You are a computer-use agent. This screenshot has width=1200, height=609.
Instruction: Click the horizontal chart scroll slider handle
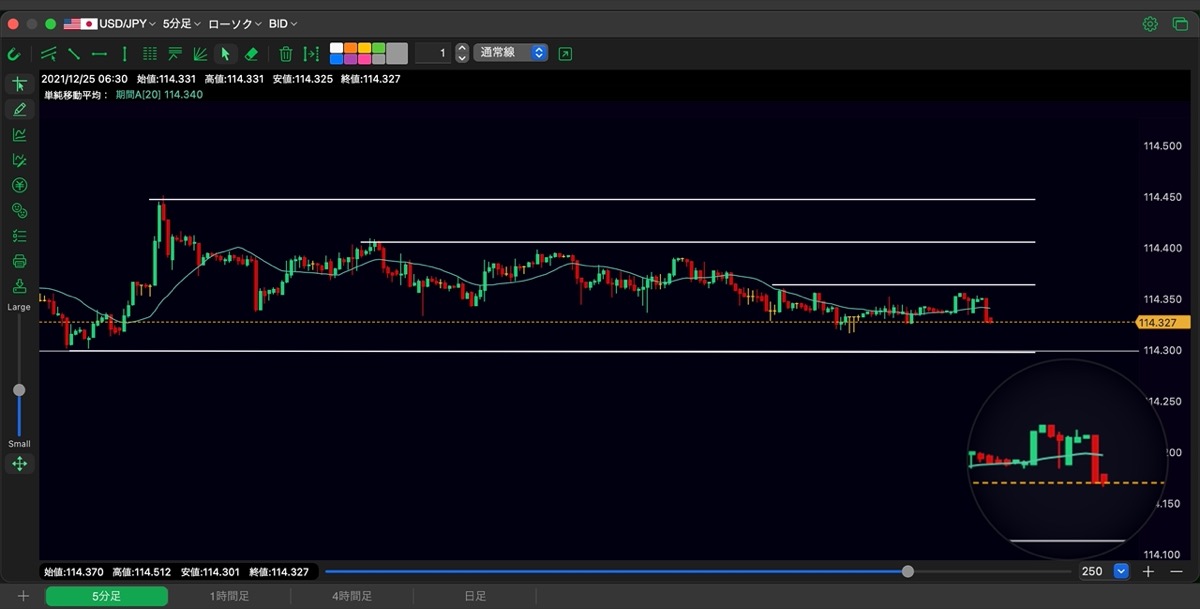click(x=908, y=571)
